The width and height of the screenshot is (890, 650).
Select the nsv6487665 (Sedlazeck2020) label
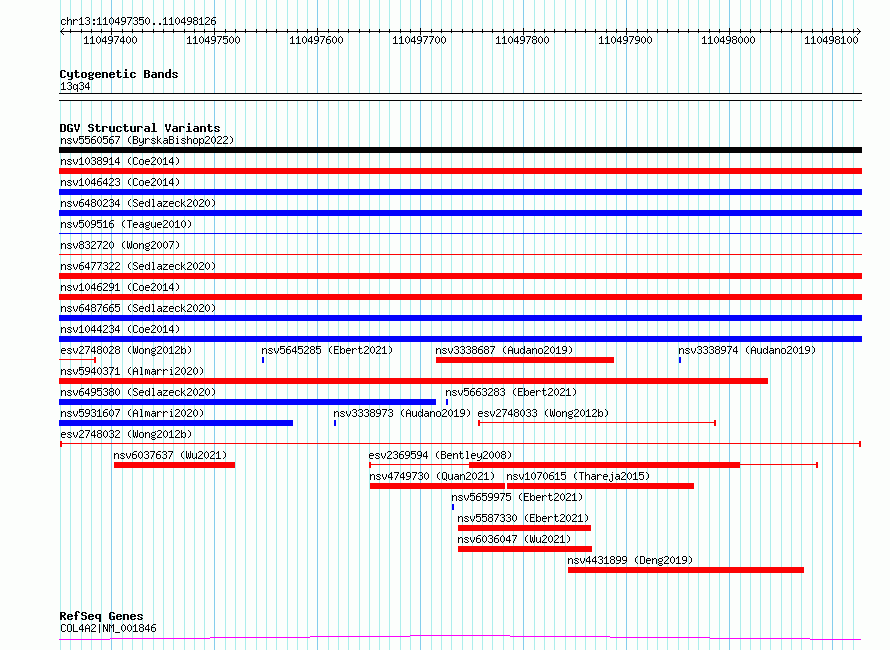point(138,308)
